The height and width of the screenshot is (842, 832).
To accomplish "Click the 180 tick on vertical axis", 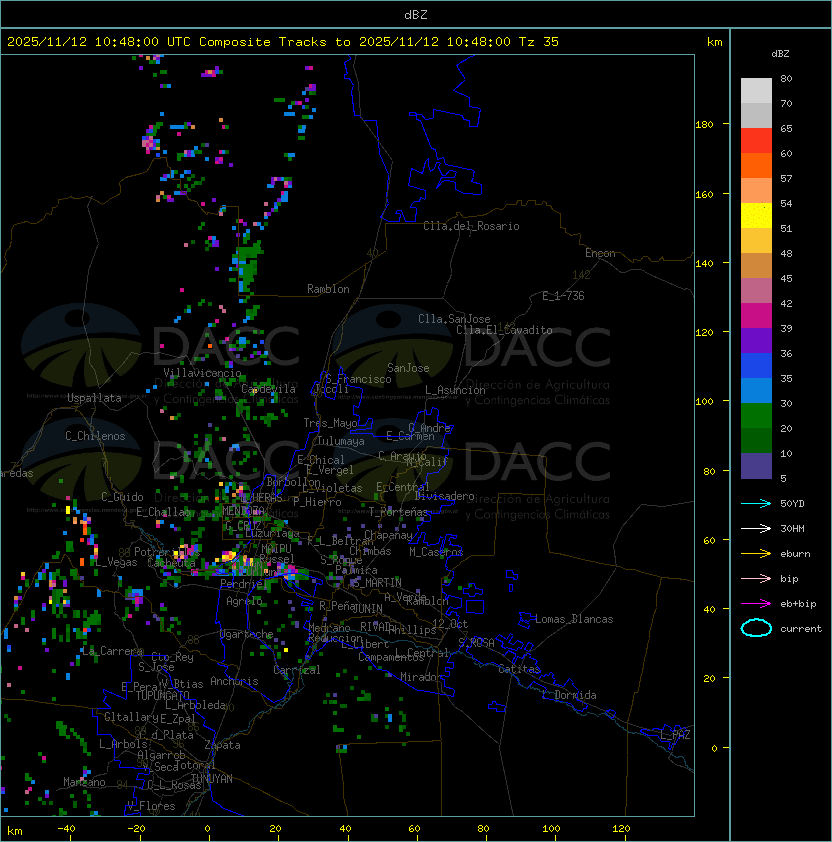I will 704,124.
